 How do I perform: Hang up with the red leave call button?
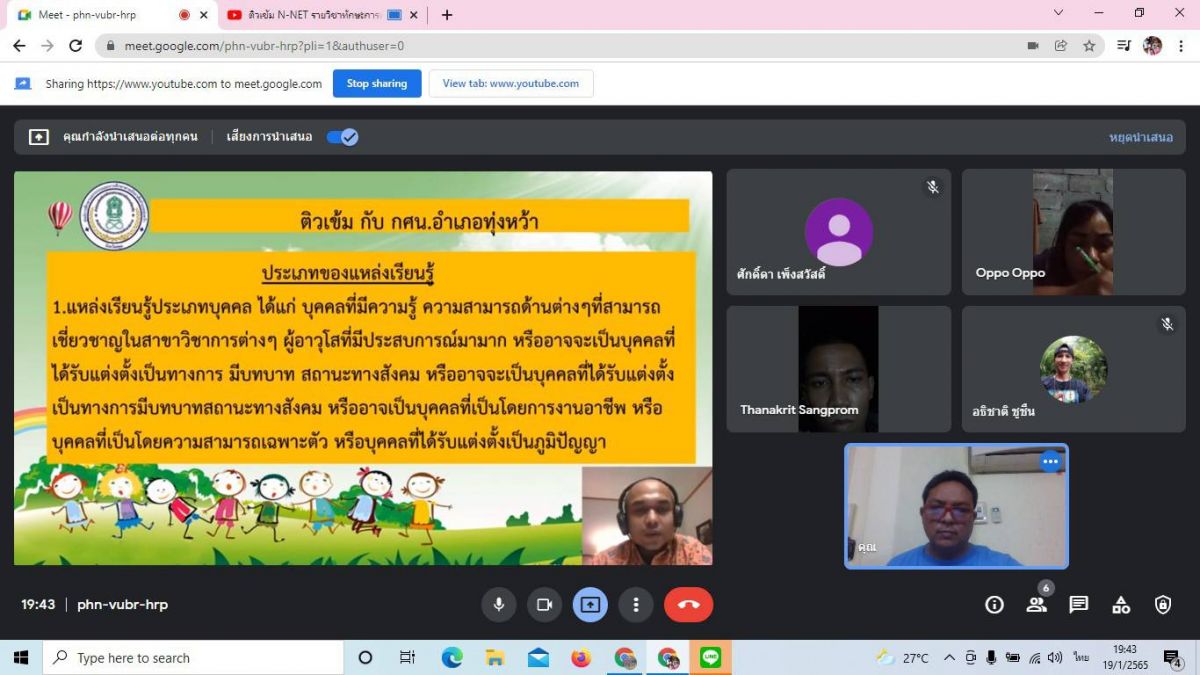(688, 605)
